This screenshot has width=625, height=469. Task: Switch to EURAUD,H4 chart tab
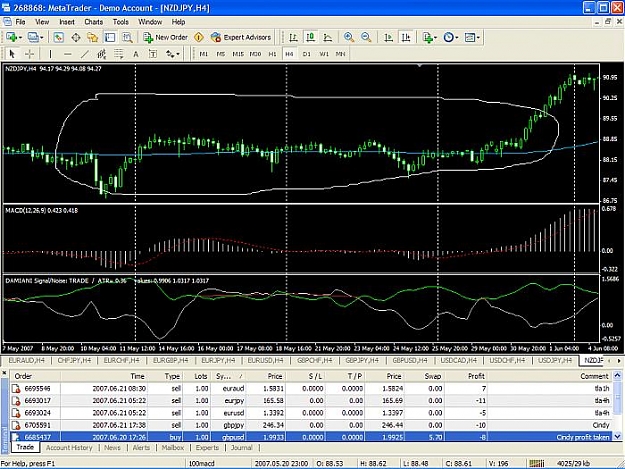[26, 361]
